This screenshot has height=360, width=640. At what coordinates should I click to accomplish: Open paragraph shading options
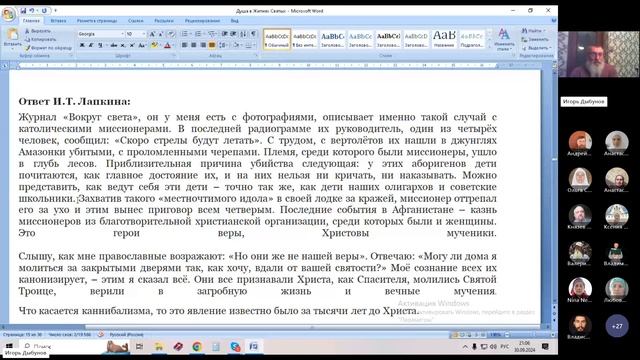click(x=237, y=45)
